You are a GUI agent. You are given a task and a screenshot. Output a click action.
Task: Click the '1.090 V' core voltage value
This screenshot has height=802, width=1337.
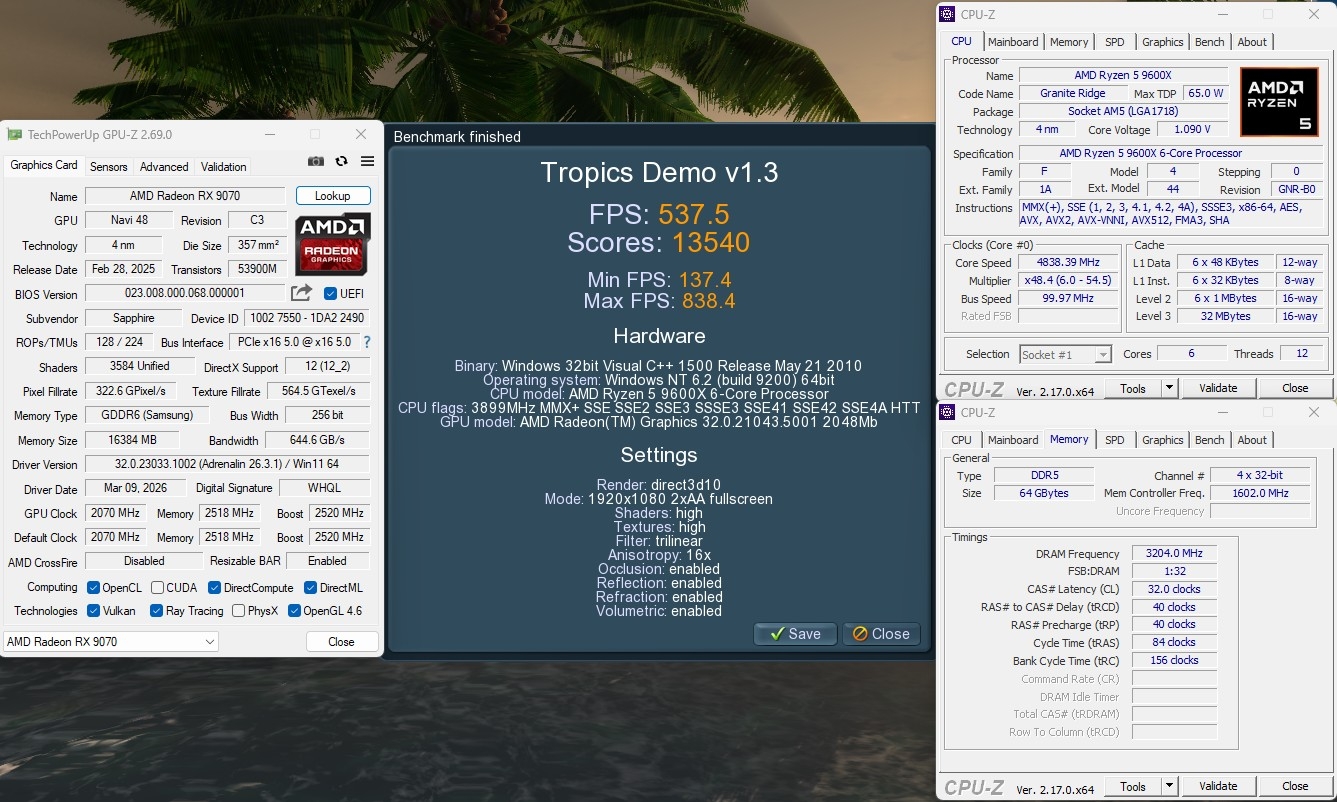click(1194, 130)
